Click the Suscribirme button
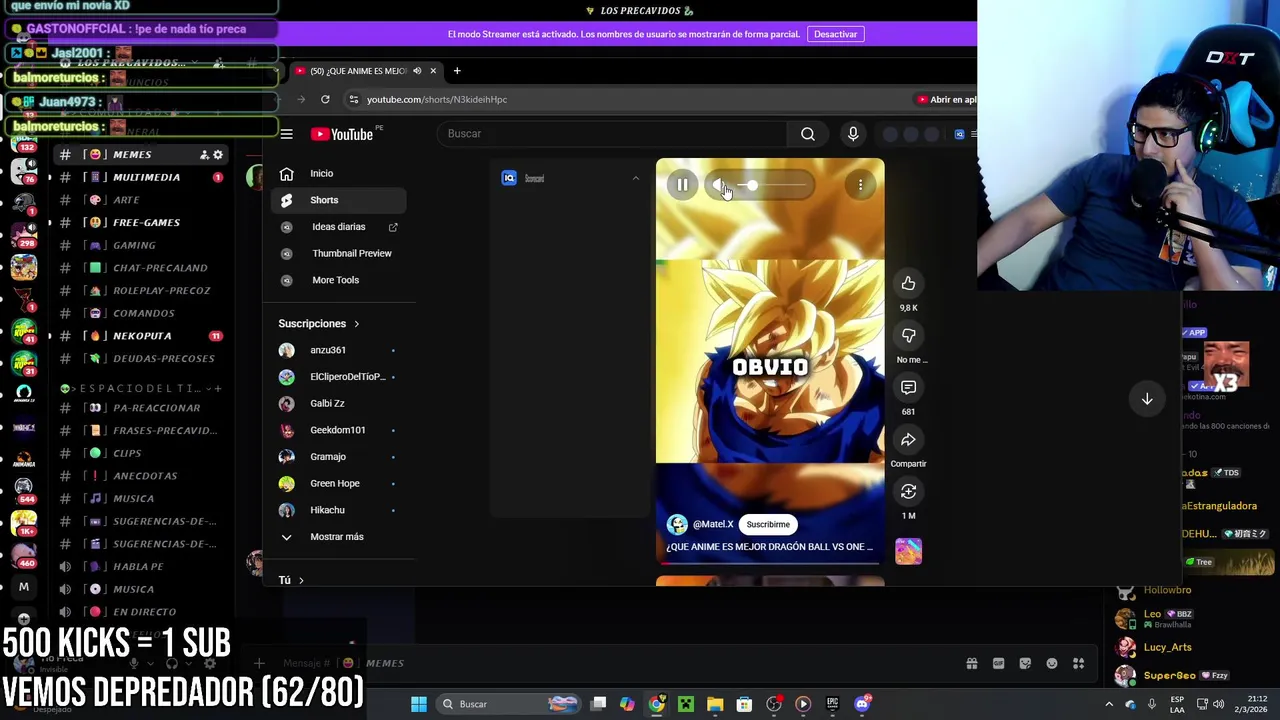This screenshot has height=720, width=1280. [x=768, y=524]
